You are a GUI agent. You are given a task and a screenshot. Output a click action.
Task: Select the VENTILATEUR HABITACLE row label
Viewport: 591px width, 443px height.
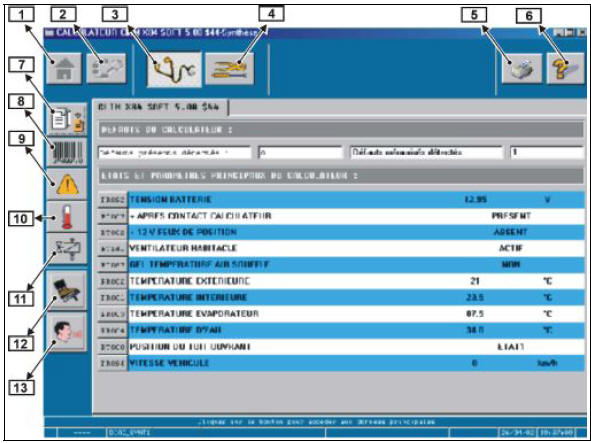click(183, 248)
